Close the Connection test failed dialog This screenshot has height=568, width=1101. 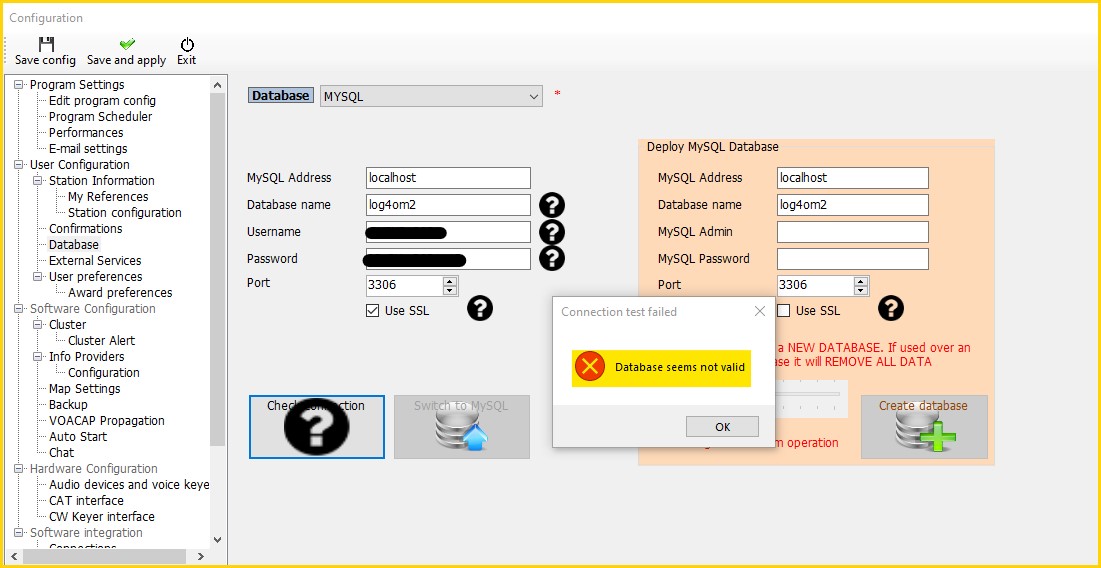(x=760, y=311)
